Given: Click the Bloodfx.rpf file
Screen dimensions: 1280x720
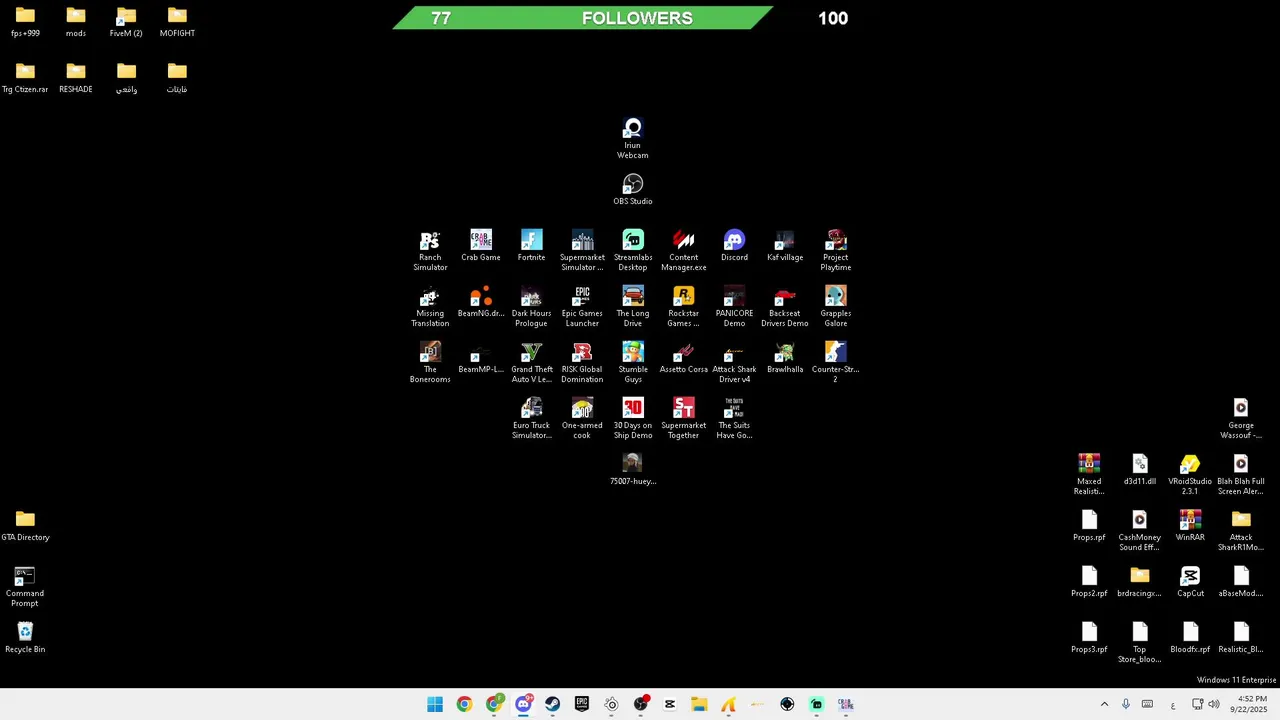Looking at the screenshot, I should [x=1190, y=637].
